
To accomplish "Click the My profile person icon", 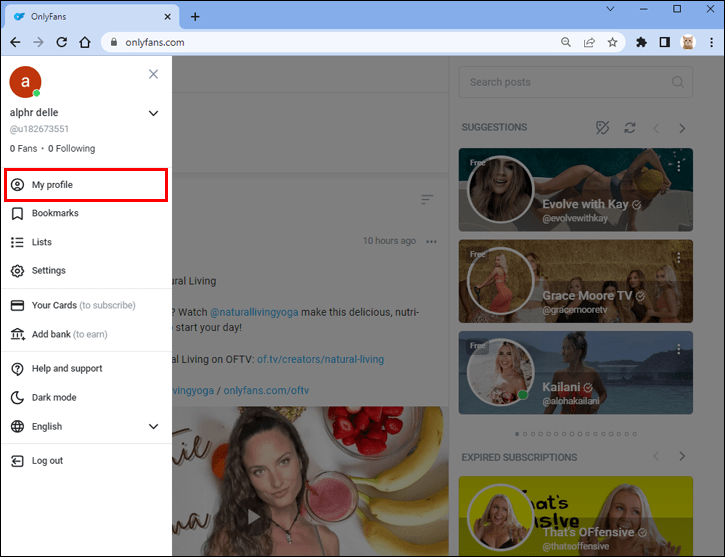I will (x=18, y=185).
